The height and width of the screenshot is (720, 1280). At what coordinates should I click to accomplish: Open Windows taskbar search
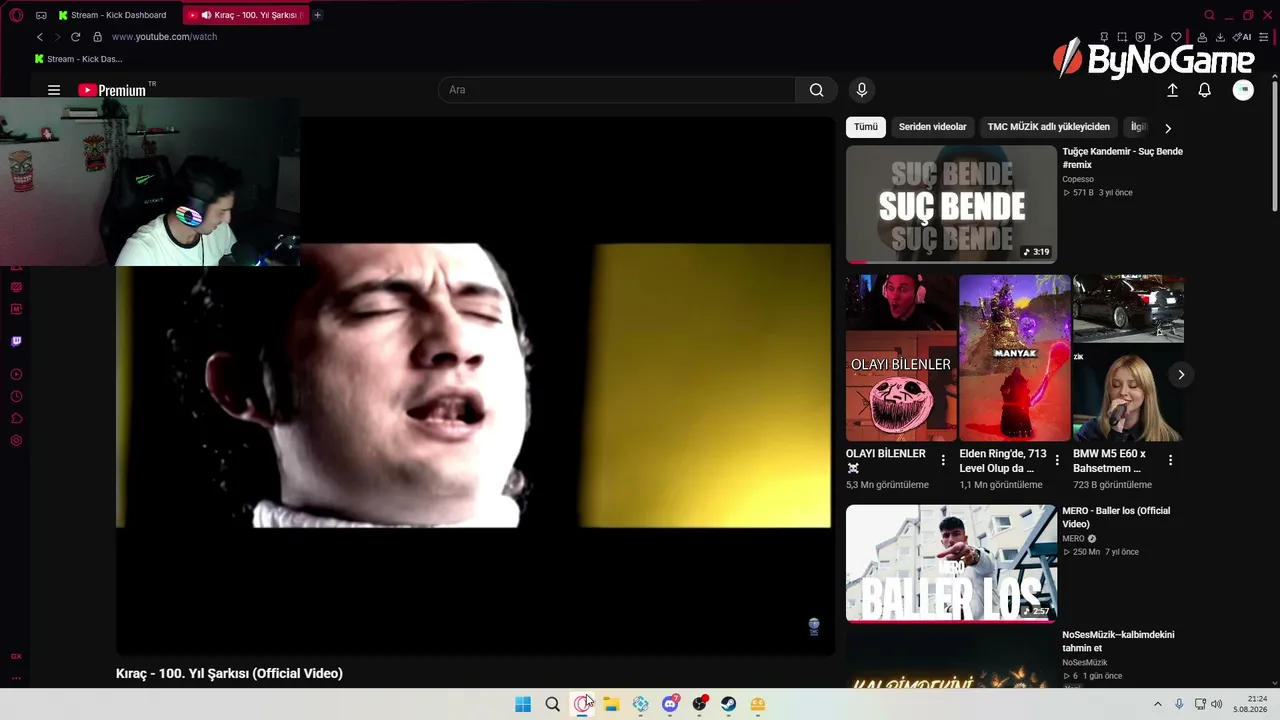coord(552,704)
